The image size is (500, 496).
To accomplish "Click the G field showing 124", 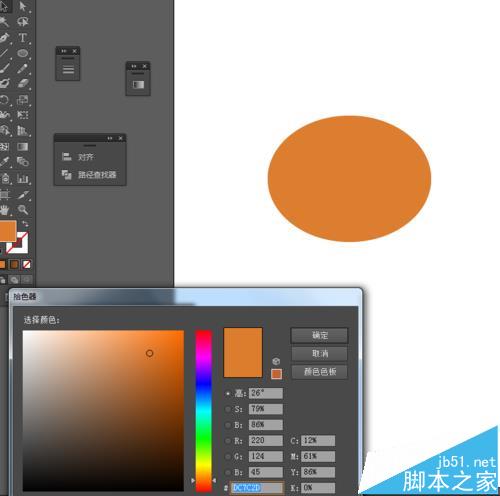I will 266,456.
